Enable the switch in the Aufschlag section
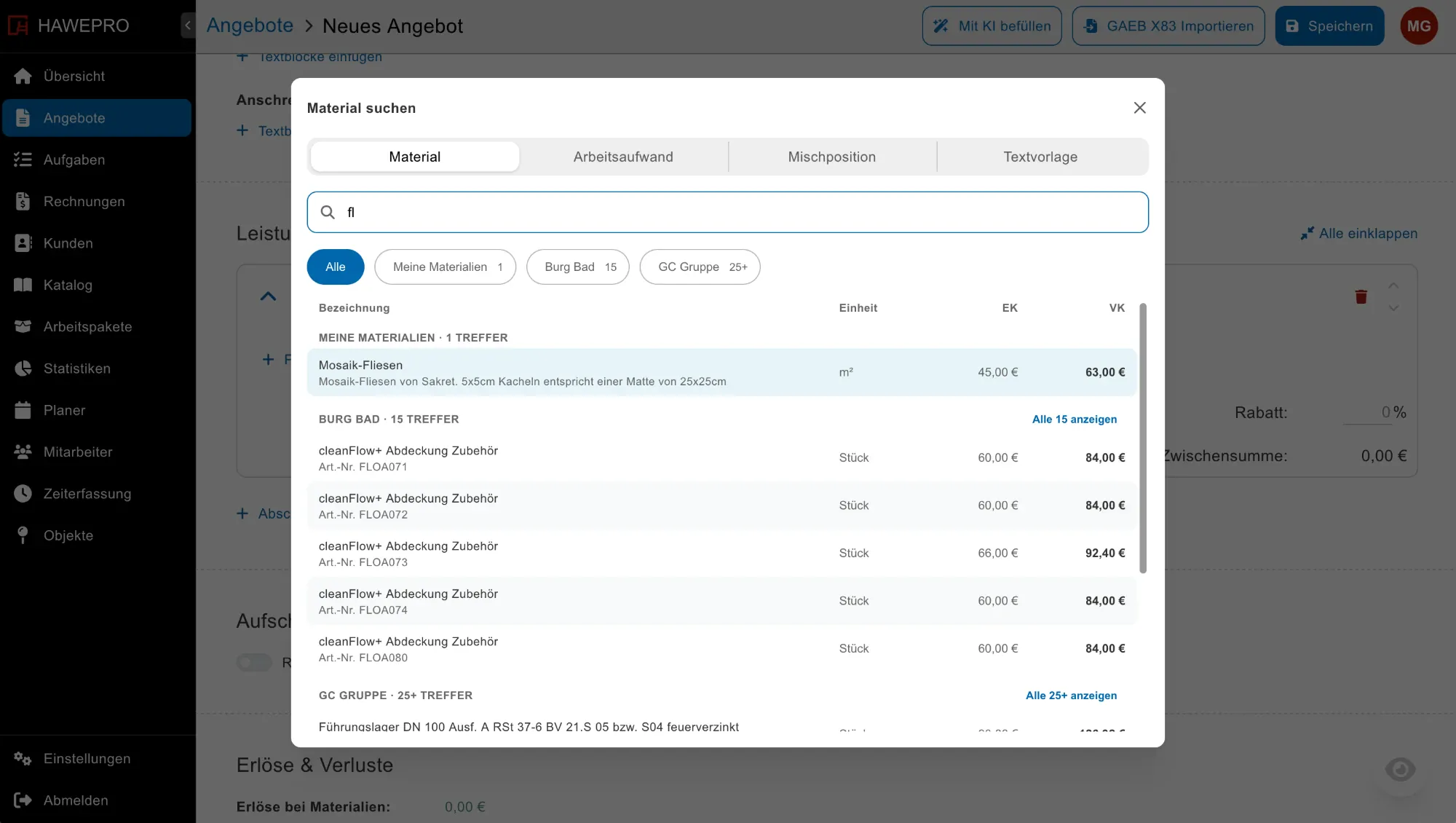The image size is (1456, 823). [254, 663]
